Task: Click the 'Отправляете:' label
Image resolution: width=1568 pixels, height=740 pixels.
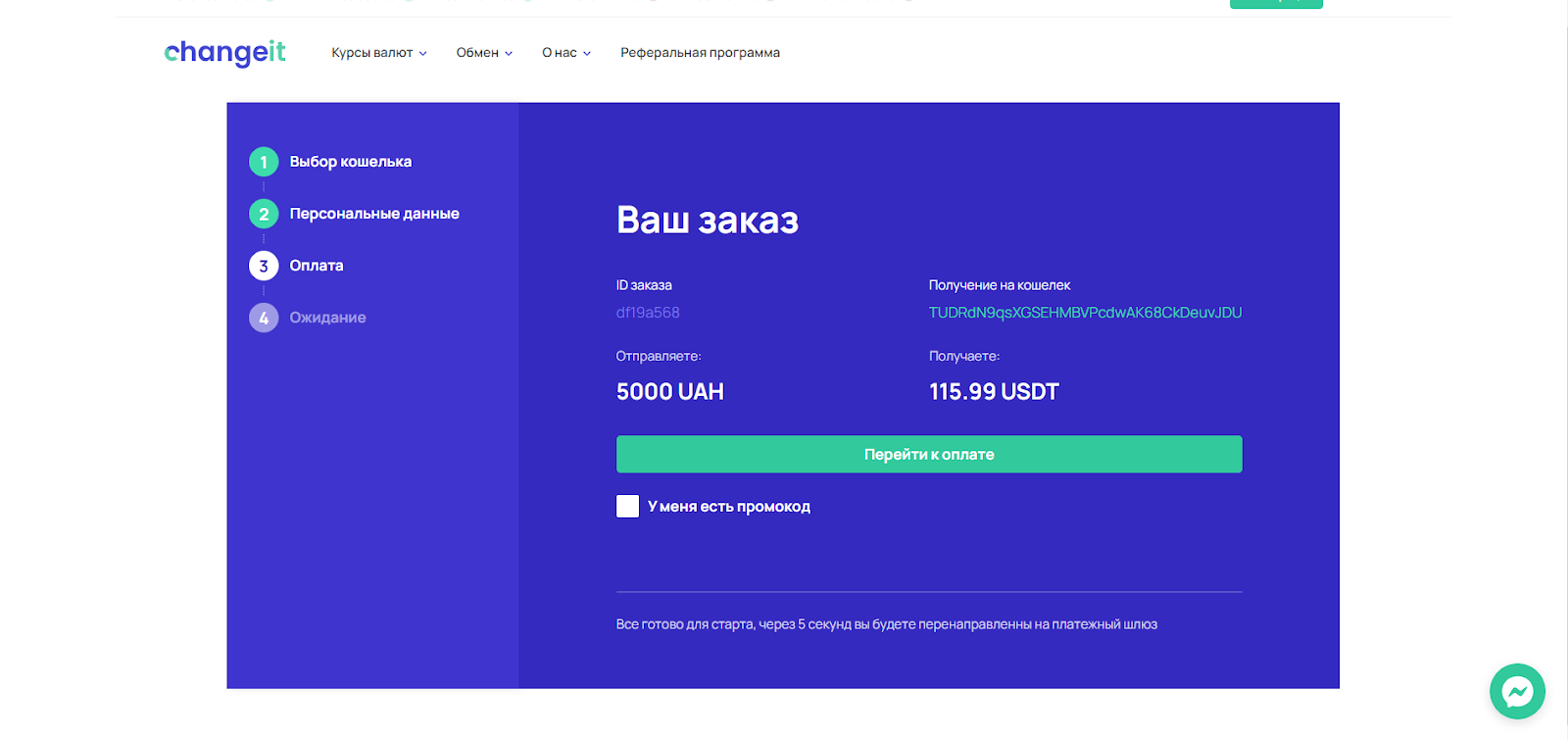Action: [x=659, y=356]
